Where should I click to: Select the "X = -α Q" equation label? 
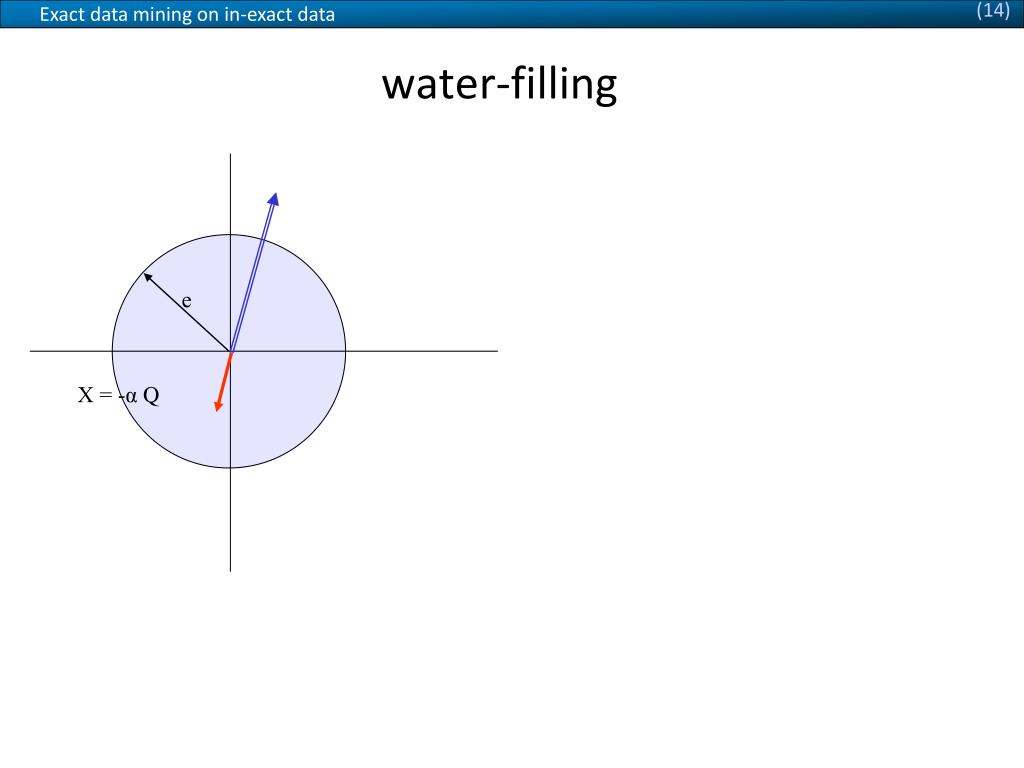pyautogui.click(x=119, y=395)
